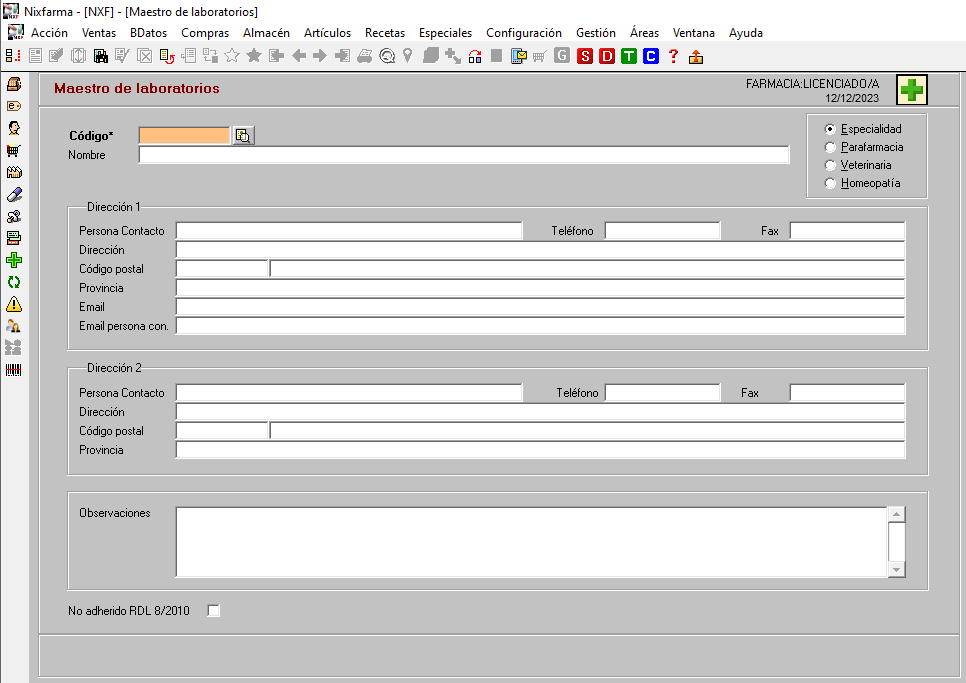Click Persona Contacto field in Dirección 1
The height and width of the screenshot is (683, 966).
pyautogui.click(x=349, y=231)
